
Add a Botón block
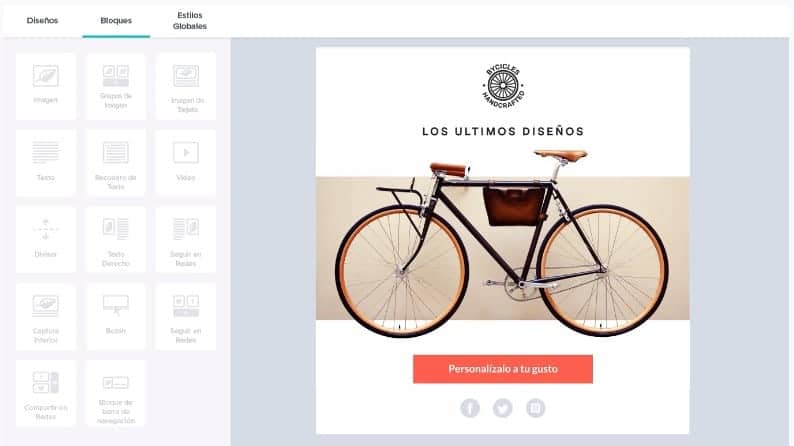(115, 316)
